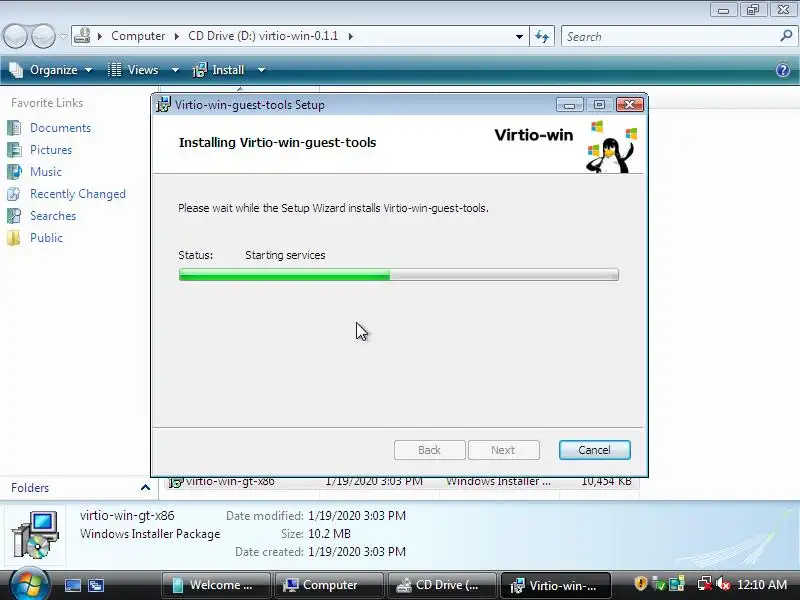The image size is (800, 600).
Task: Click the search magnifier icon
Action: [786, 36]
